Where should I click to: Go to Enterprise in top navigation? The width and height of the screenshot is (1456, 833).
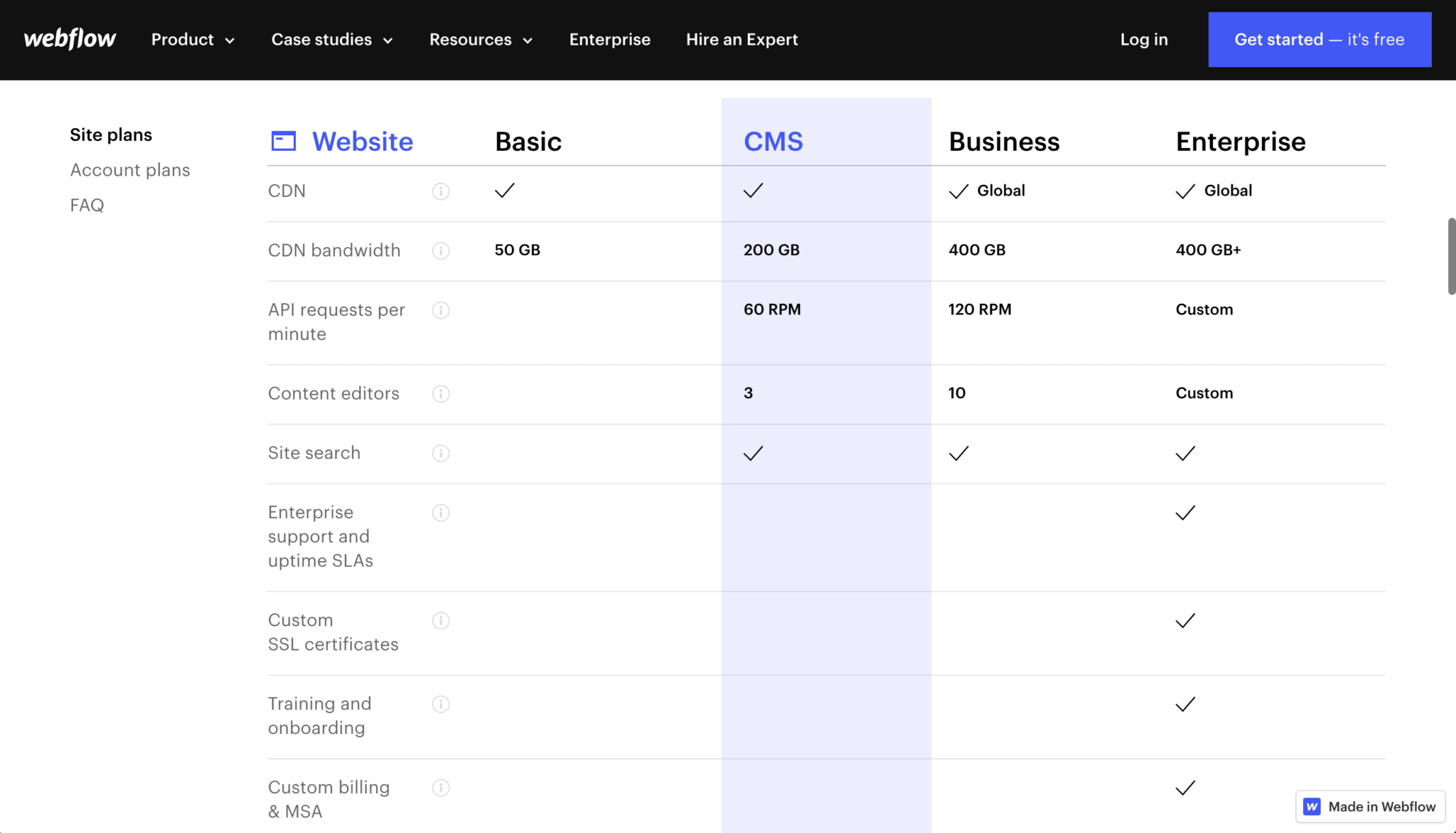(x=609, y=40)
